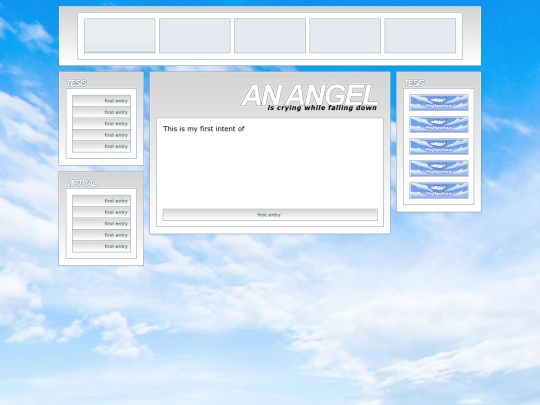
Task: Select topmost 'first entry' in VIRTUAL panel
Action: point(101,201)
